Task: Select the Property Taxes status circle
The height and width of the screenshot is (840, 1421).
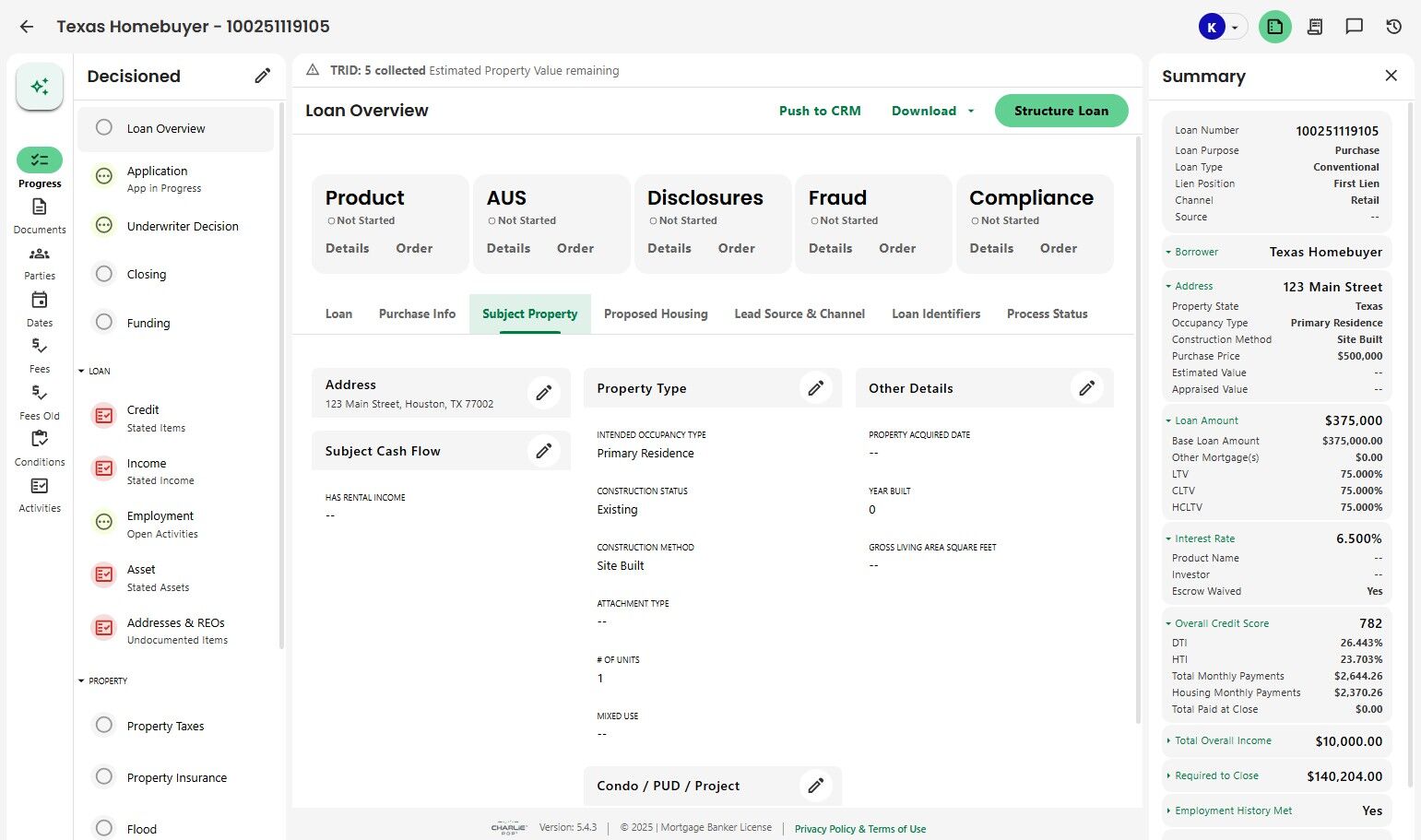Action: pos(104,725)
